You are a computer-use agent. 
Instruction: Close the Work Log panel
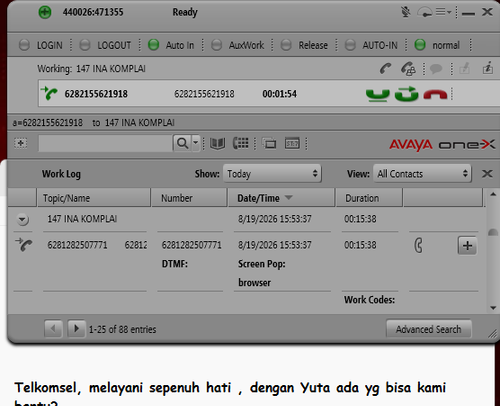tap(487, 173)
